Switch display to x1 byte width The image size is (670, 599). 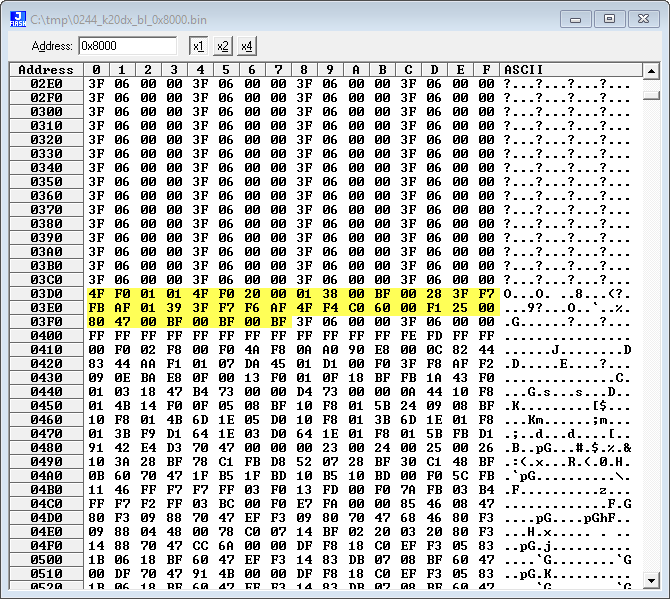(198, 46)
